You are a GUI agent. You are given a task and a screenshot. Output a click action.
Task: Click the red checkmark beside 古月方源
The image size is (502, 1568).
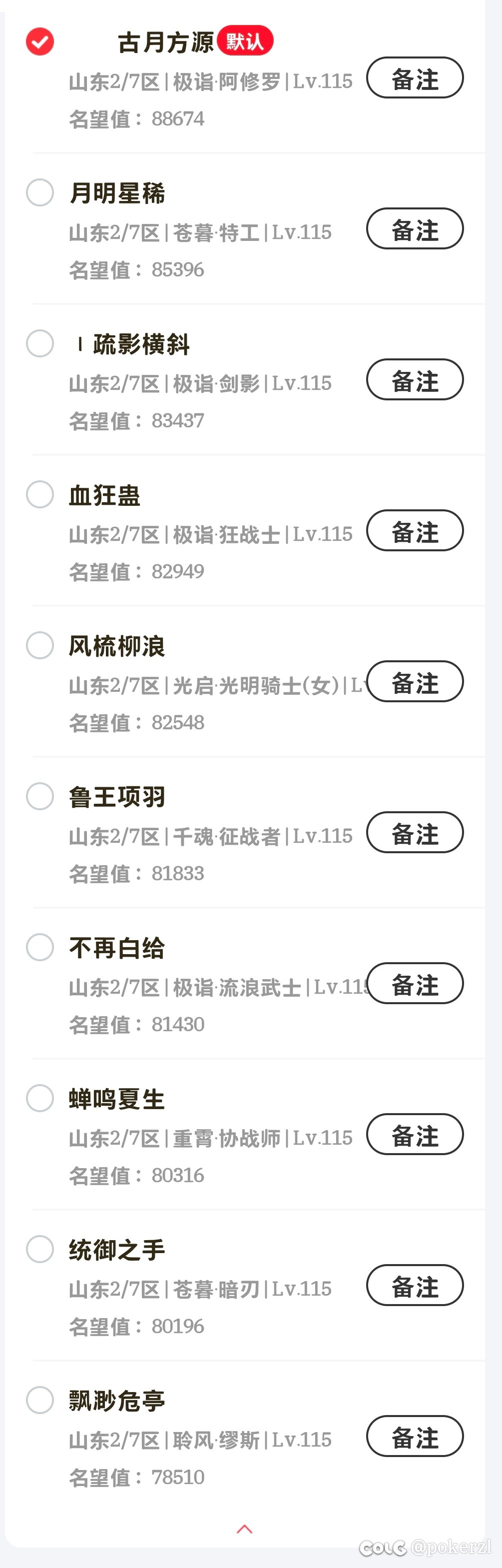click(x=40, y=42)
